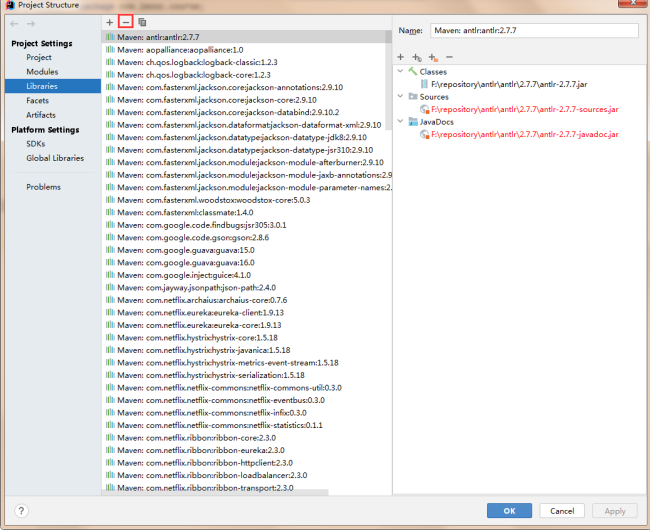Open Facets settings section
This screenshot has height=530, width=650.
(37, 100)
